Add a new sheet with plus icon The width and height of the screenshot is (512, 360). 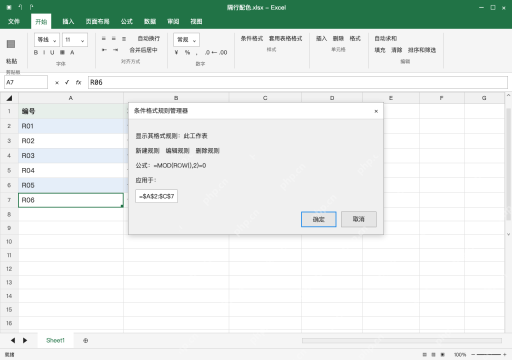(x=86, y=340)
